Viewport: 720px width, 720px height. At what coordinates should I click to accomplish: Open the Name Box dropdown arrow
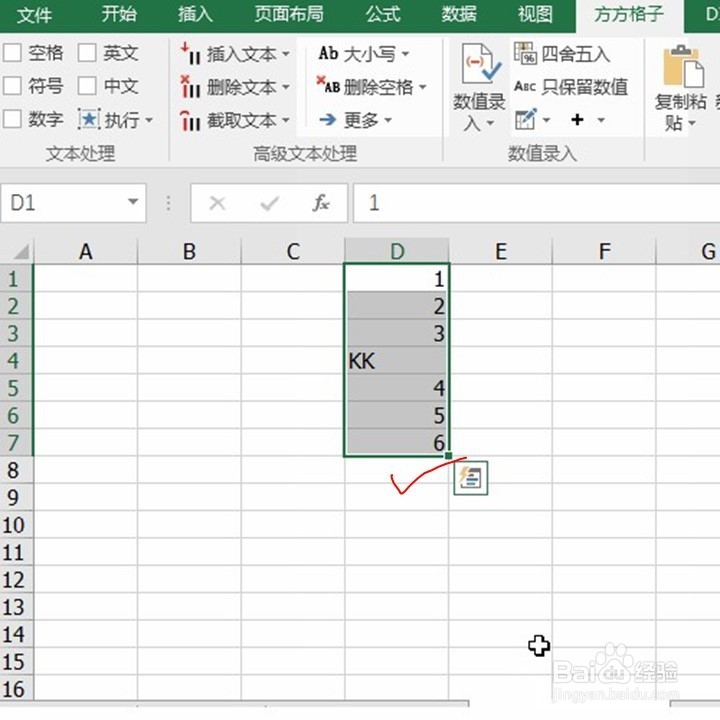[133, 201]
